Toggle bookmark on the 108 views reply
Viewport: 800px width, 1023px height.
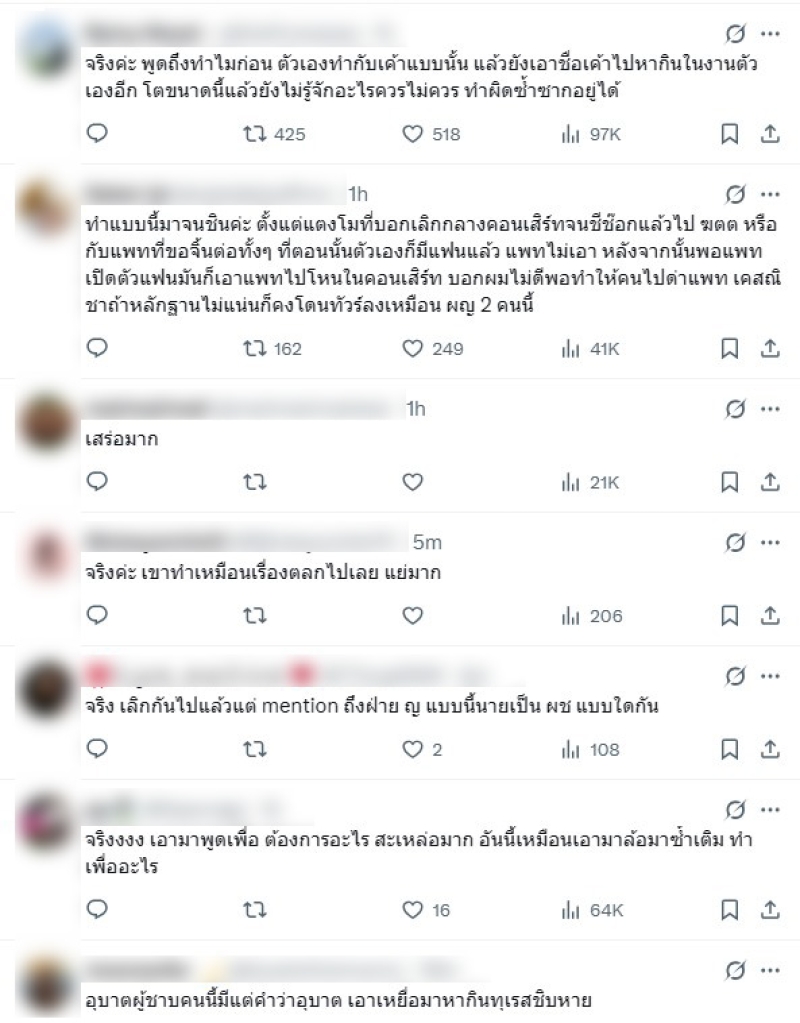tap(730, 750)
